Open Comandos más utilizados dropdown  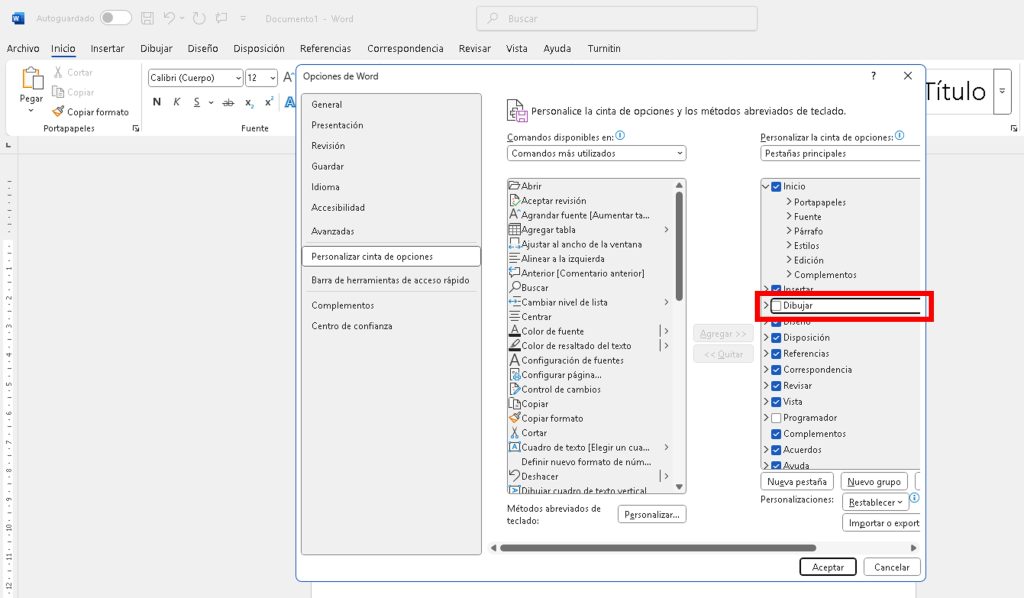[x=596, y=154]
